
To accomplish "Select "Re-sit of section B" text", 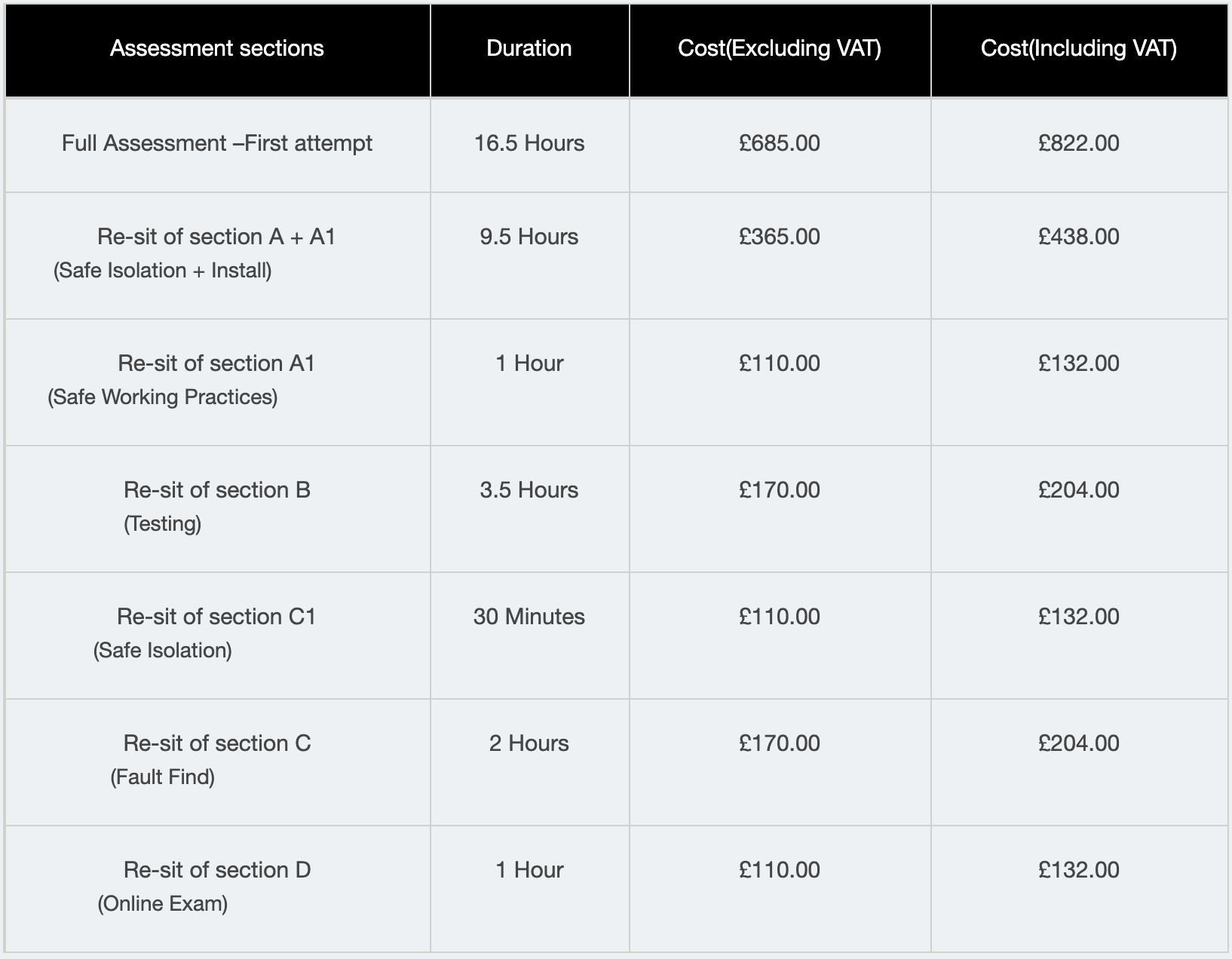I will (217, 490).
